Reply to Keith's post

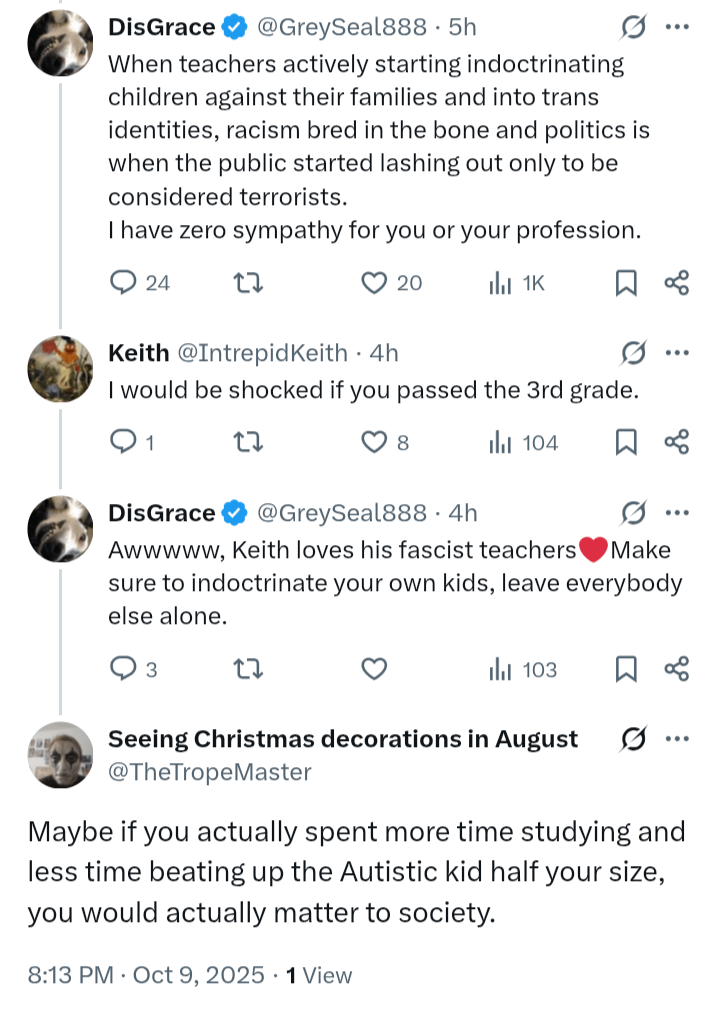(122, 443)
